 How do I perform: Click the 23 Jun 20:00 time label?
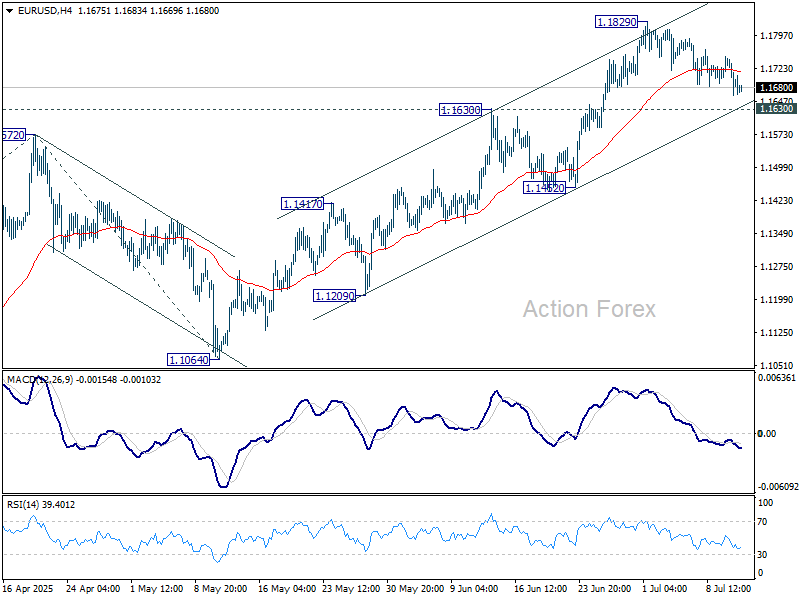click(x=605, y=589)
